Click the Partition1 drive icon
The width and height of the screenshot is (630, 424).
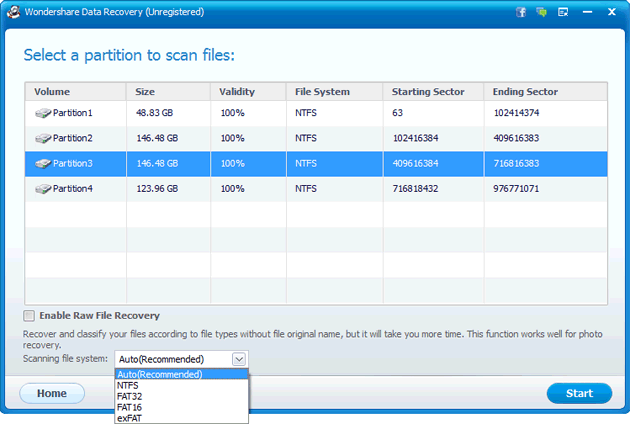coord(42,114)
